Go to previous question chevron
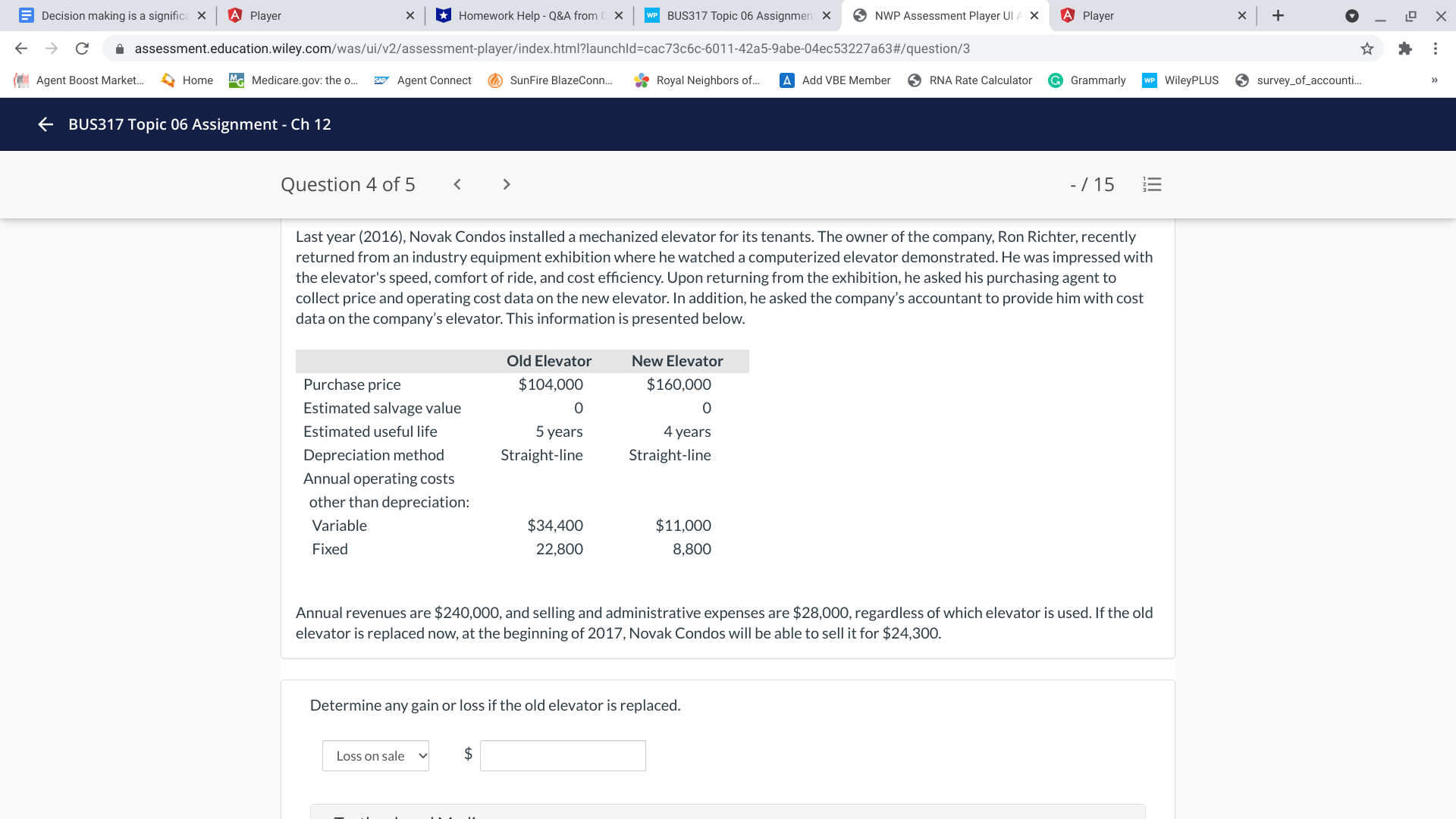The height and width of the screenshot is (819, 1456). tap(457, 184)
